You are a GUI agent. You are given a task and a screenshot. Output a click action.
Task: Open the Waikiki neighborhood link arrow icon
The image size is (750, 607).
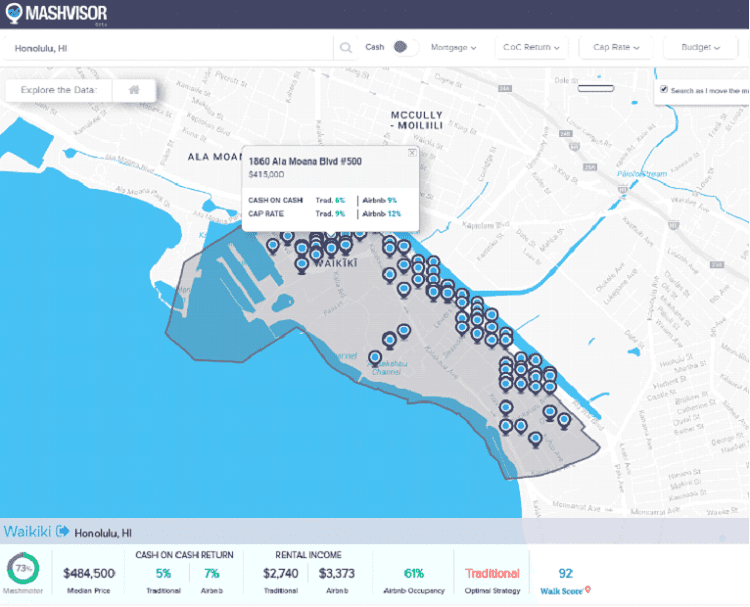[63, 532]
